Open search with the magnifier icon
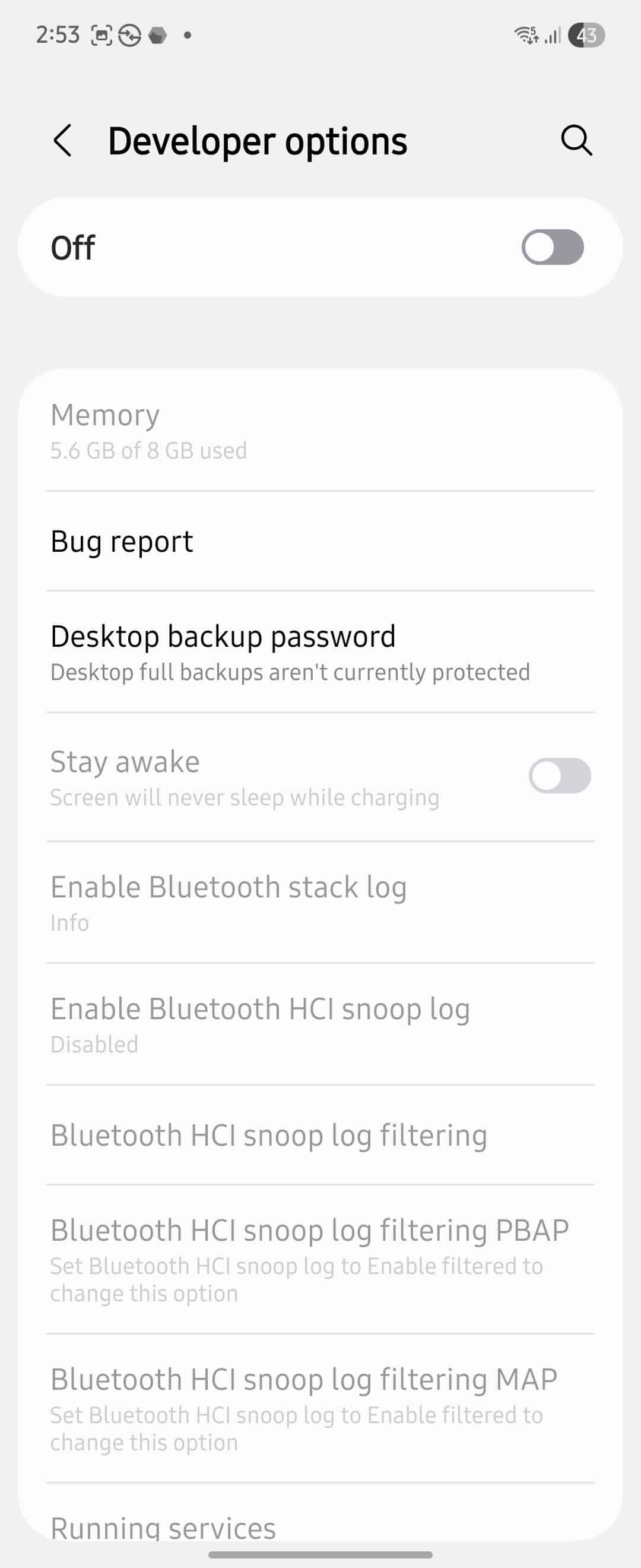The image size is (641, 1568). pos(576,141)
